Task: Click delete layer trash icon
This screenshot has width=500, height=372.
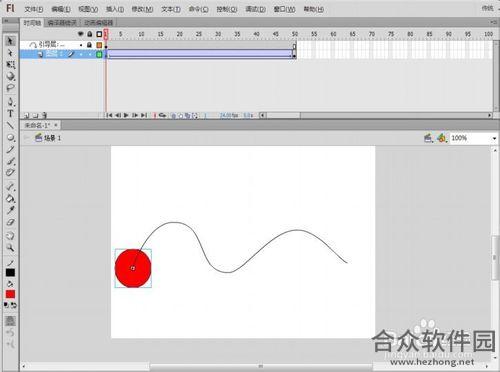Action: tap(44, 115)
